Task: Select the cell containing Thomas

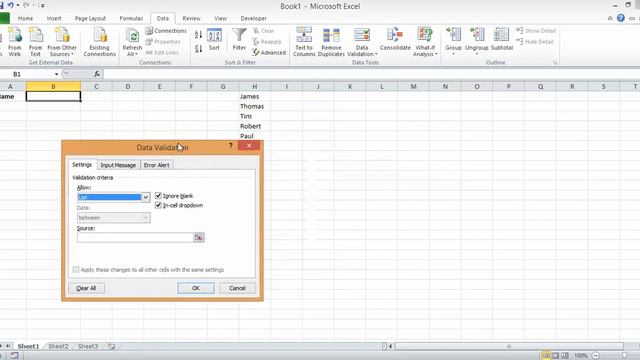Action: click(254, 106)
